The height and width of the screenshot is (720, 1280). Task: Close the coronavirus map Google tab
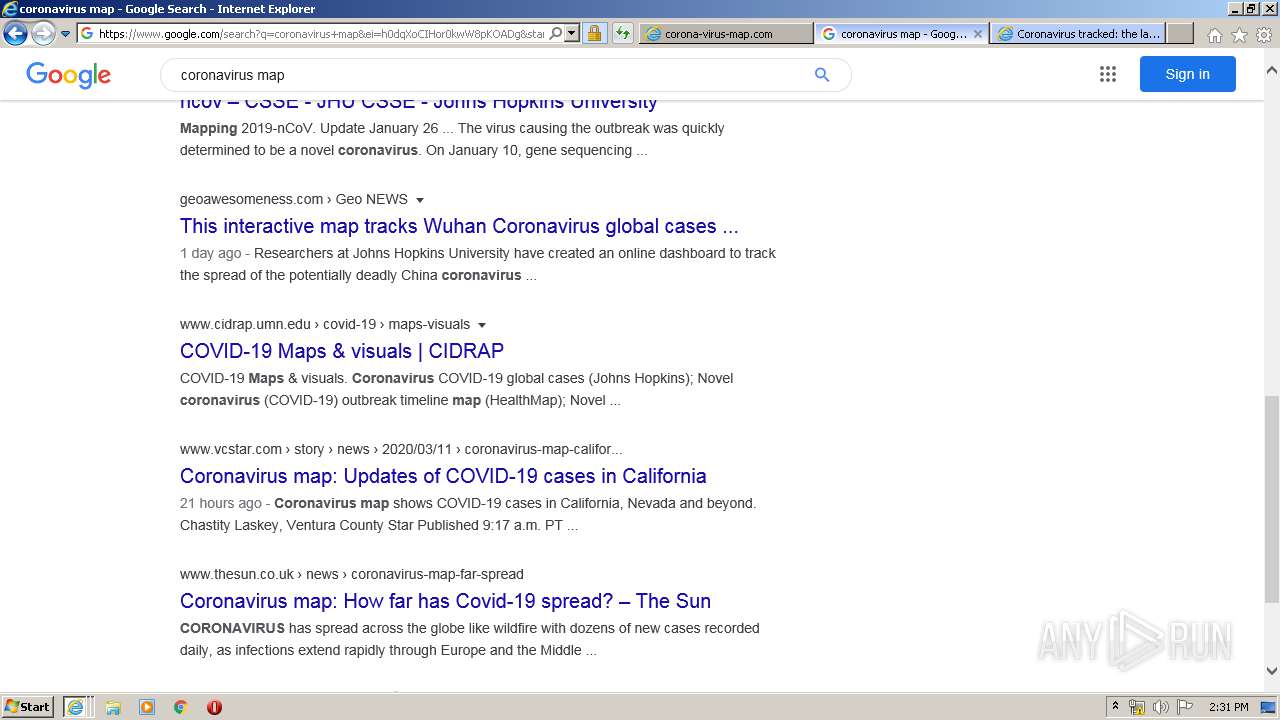tap(978, 33)
